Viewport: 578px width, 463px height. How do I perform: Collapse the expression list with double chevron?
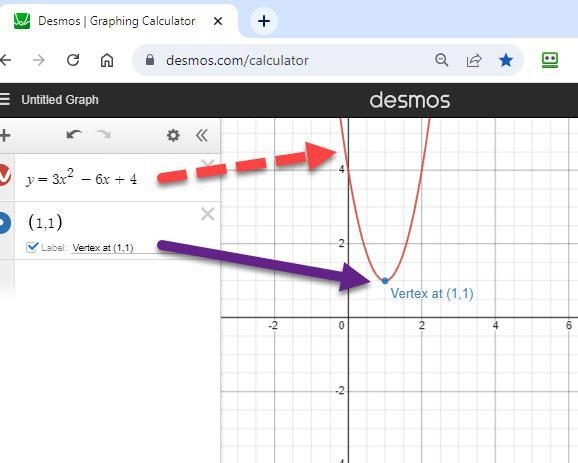(x=202, y=136)
